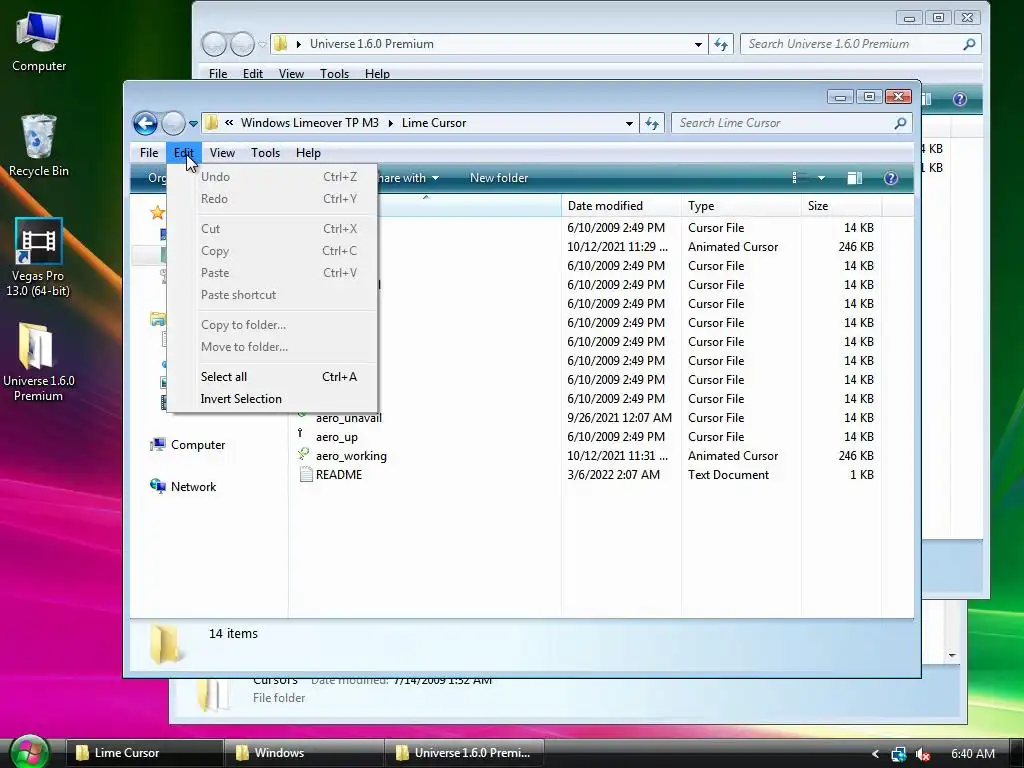
Task: Open the View menu in Lime Cursor
Action: [222, 153]
